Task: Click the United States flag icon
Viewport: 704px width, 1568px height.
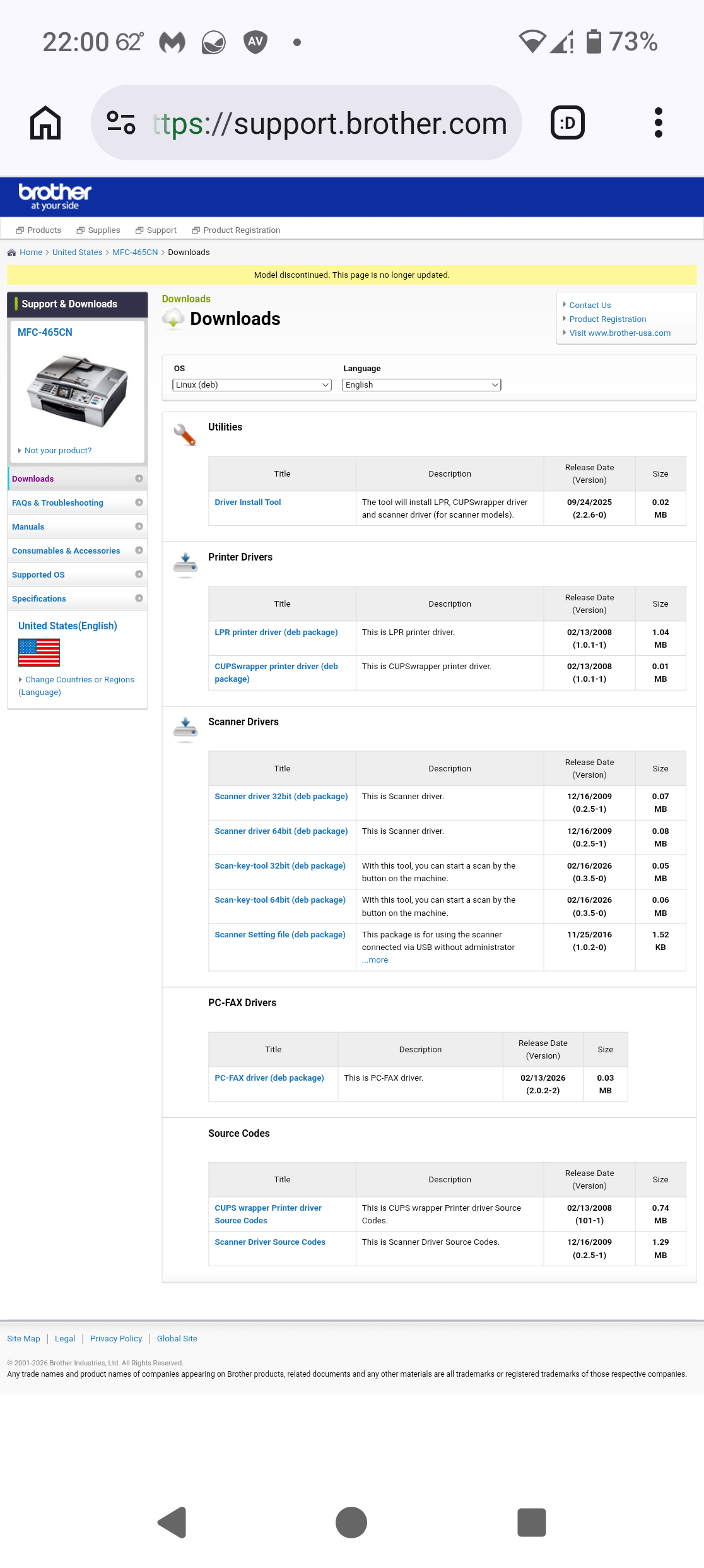Action: point(39,653)
